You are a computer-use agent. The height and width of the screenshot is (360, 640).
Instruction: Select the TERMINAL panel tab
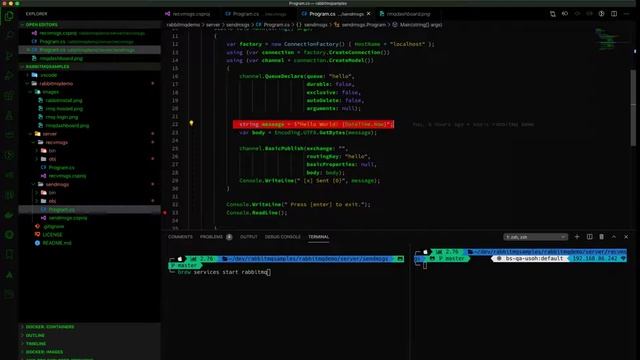tap(318, 237)
